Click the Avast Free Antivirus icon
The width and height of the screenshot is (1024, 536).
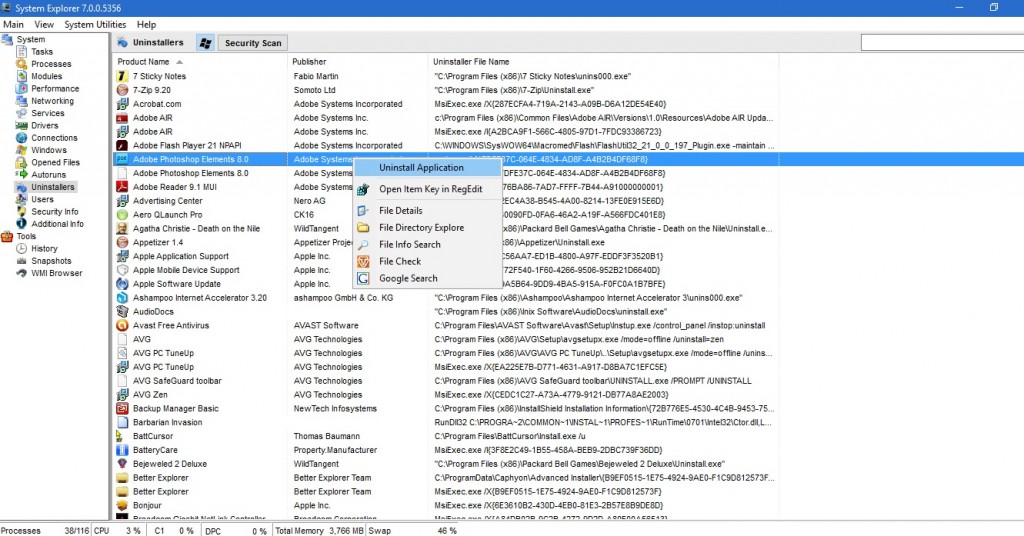click(122, 325)
